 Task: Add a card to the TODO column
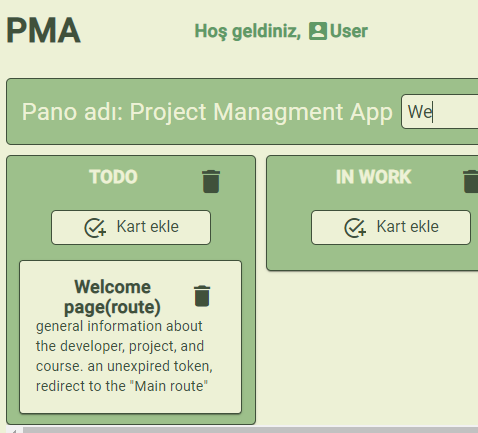click(x=131, y=227)
